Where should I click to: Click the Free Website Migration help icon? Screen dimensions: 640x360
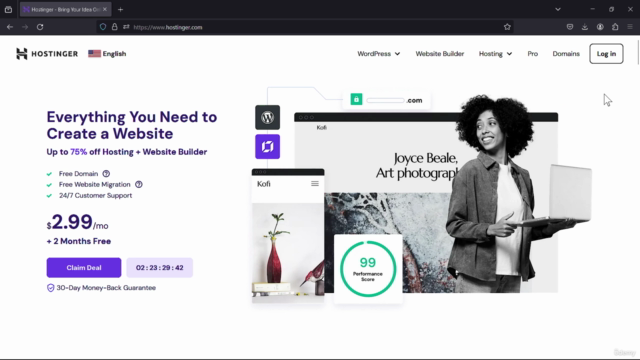[x=139, y=184]
